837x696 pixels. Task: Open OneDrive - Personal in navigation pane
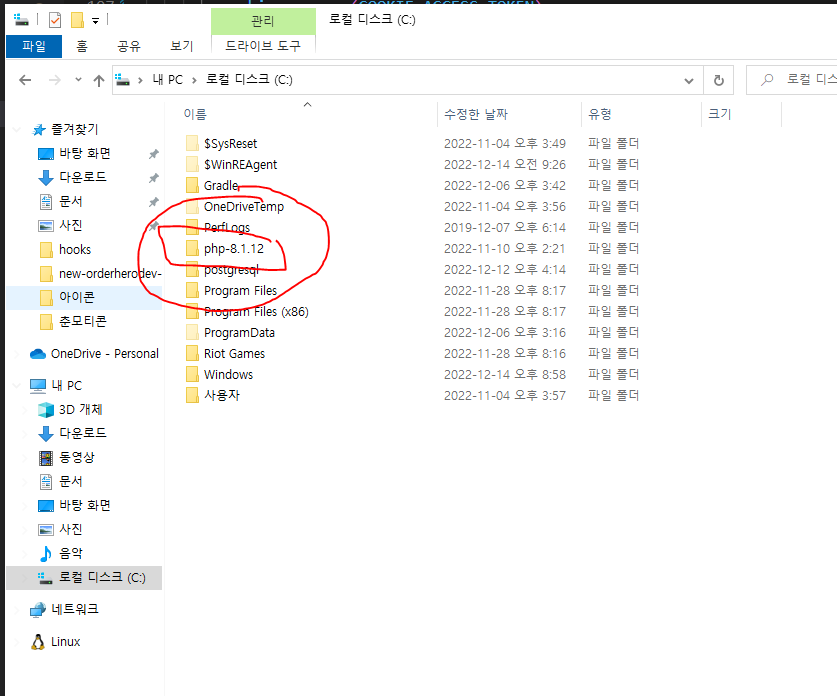tap(105, 353)
